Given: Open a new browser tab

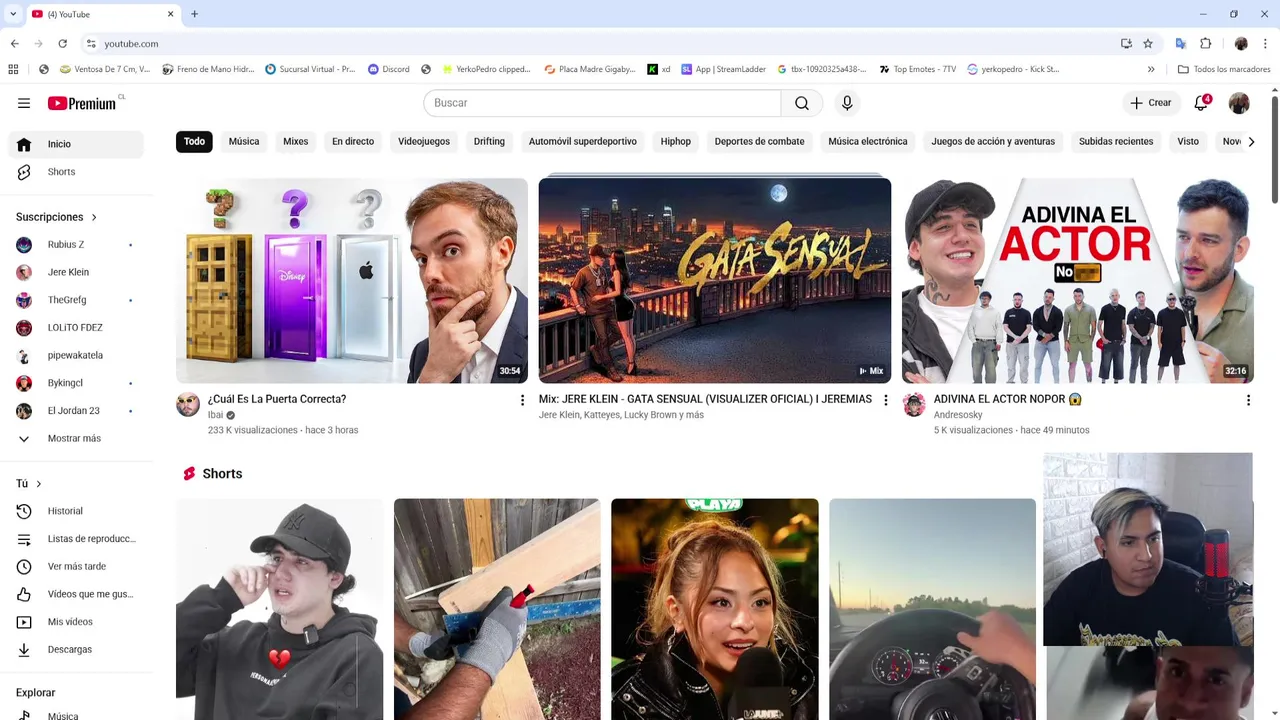Looking at the screenshot, I should point(194,14).
